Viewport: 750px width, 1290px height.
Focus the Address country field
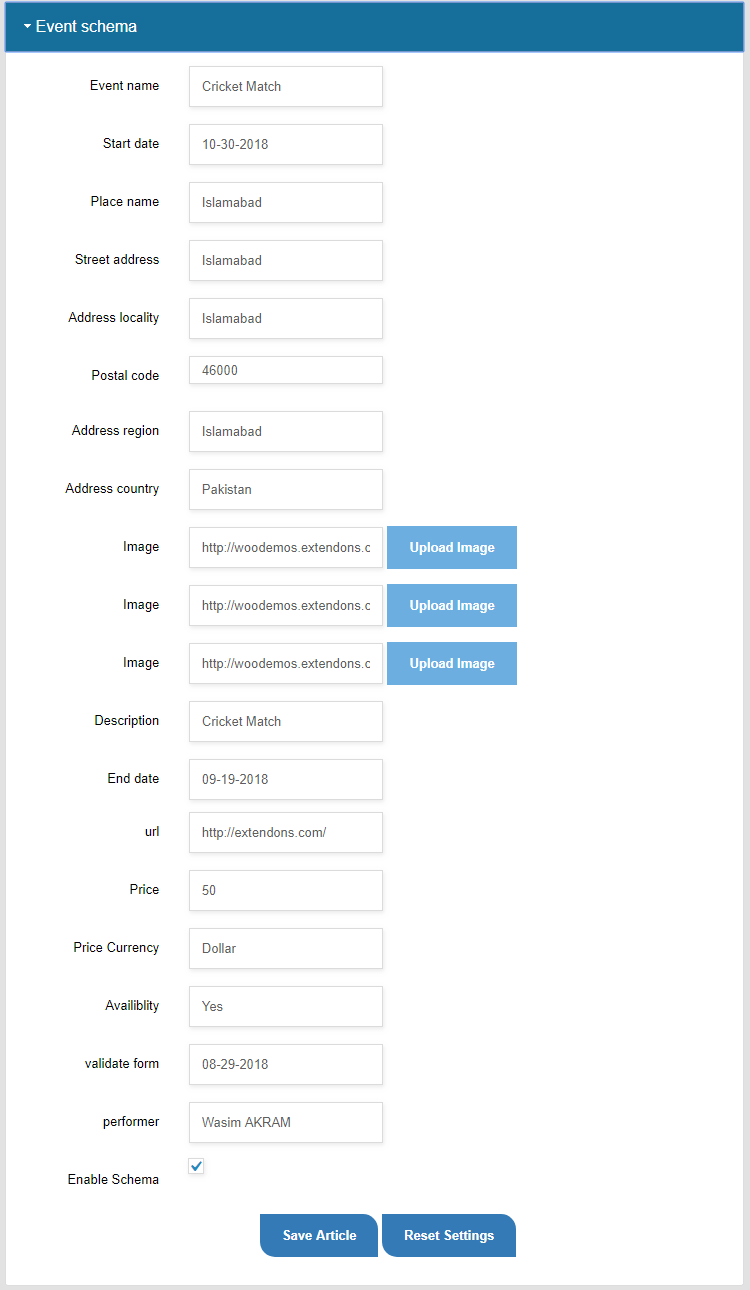pyautogui.click(x=286, y=489)
